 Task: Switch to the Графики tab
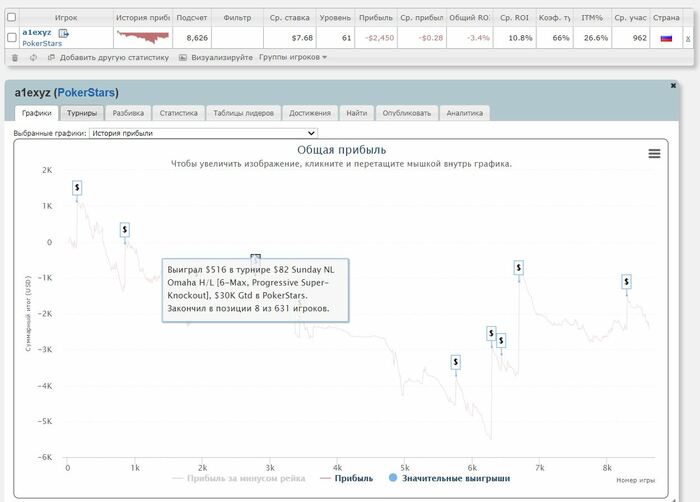[37, 113]
